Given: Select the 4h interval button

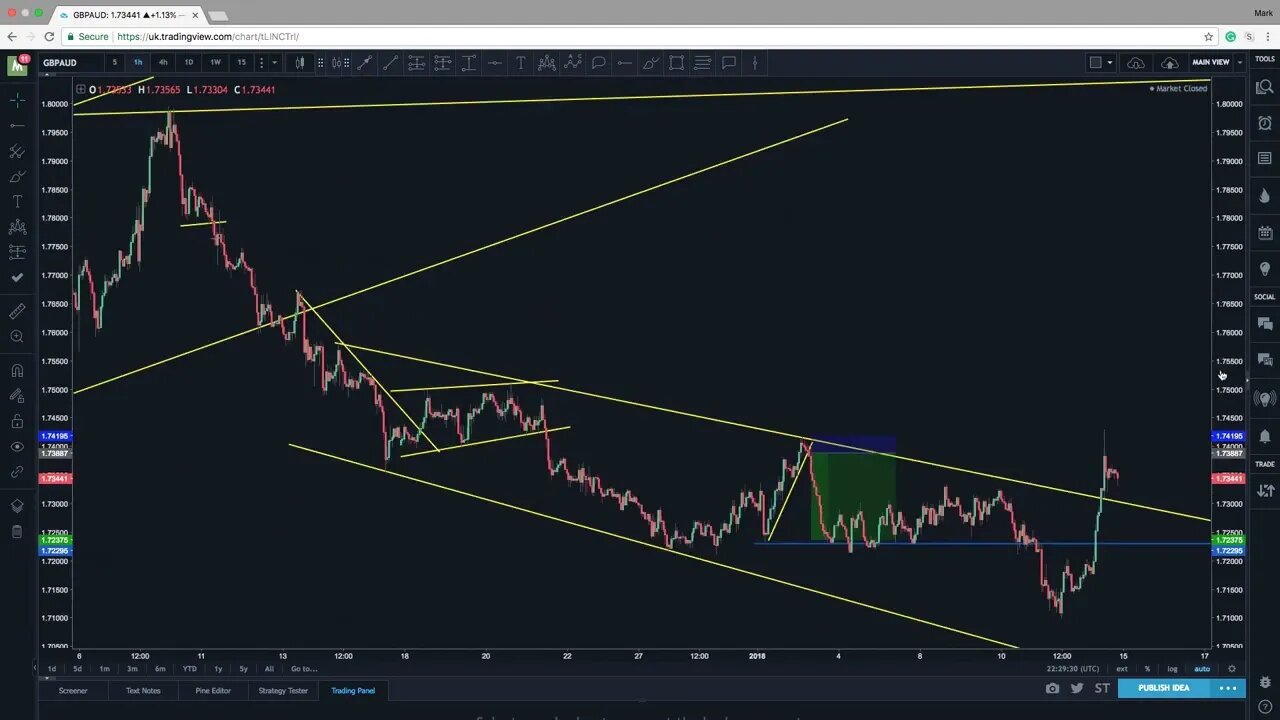Looking at the screenshot, I should click(x=163, y=62).
